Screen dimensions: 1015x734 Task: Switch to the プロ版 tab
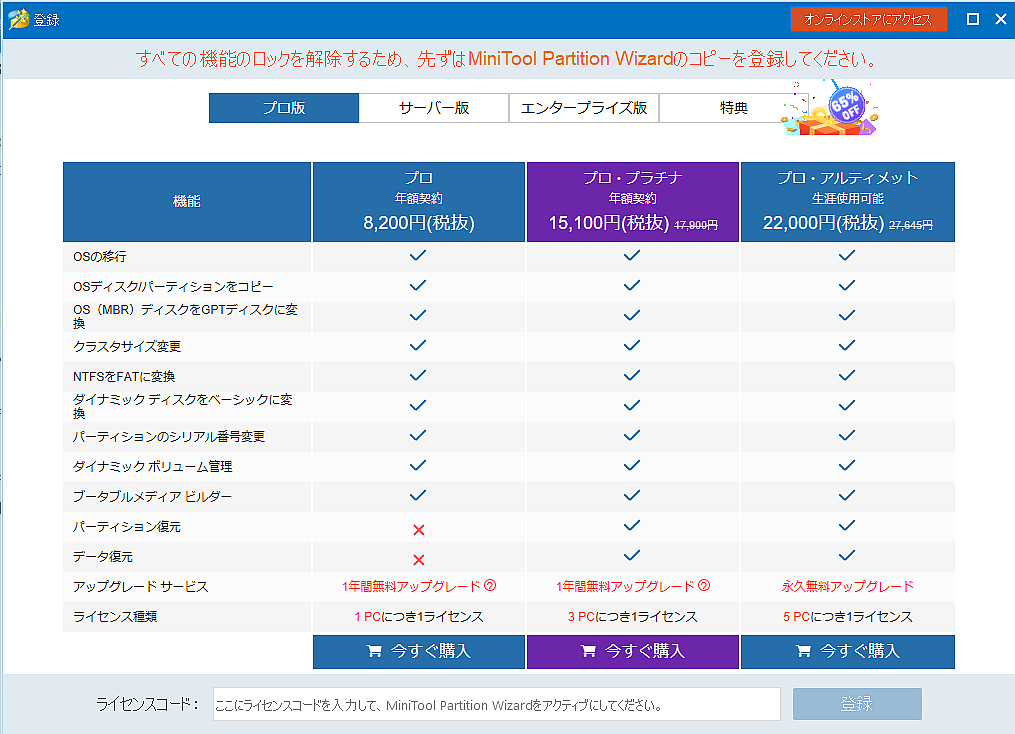pyautogui.click(x=284, y=108)
